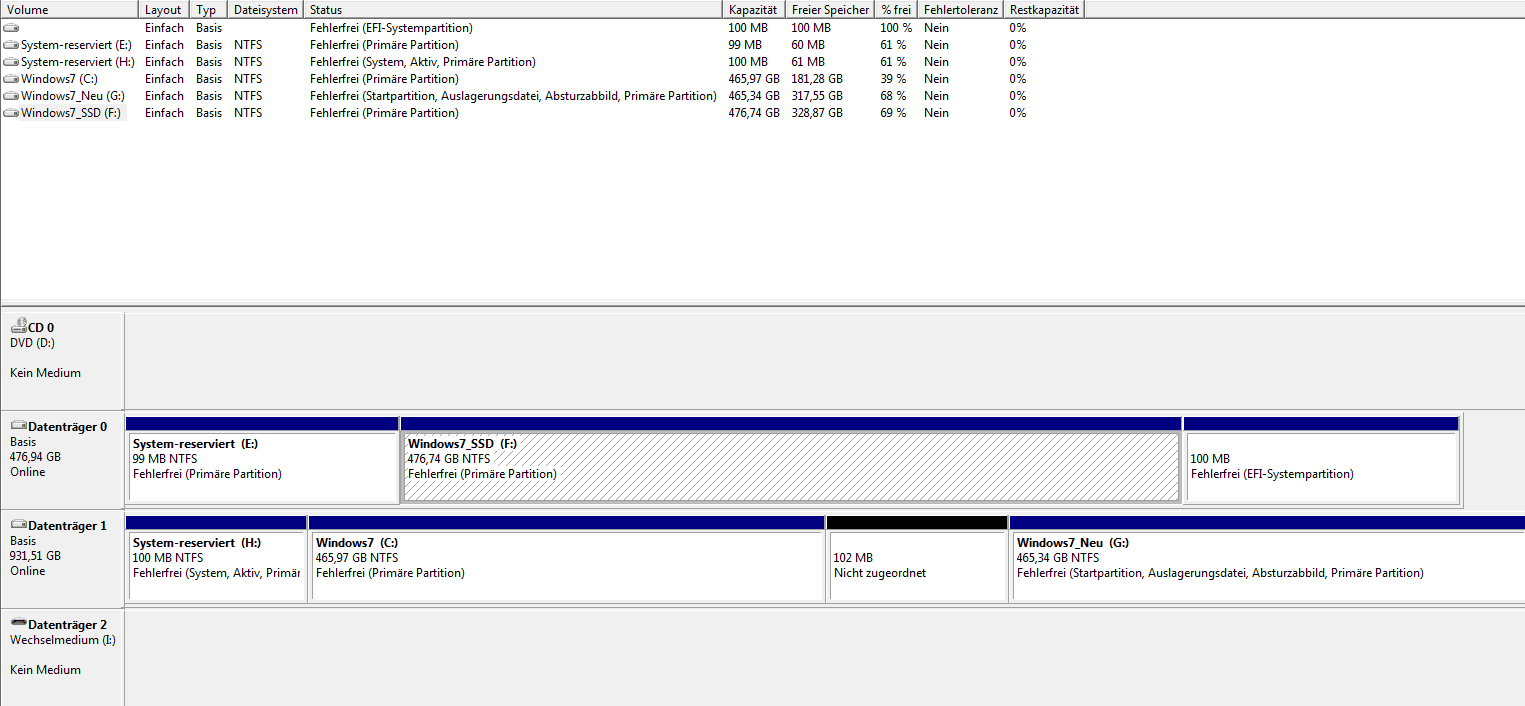Viewport: 1525px width, 706px height.
Task: Click 'Nein' in the System-reserviert (E:) row
Action: pyautogui.click(x=937, y=45)
